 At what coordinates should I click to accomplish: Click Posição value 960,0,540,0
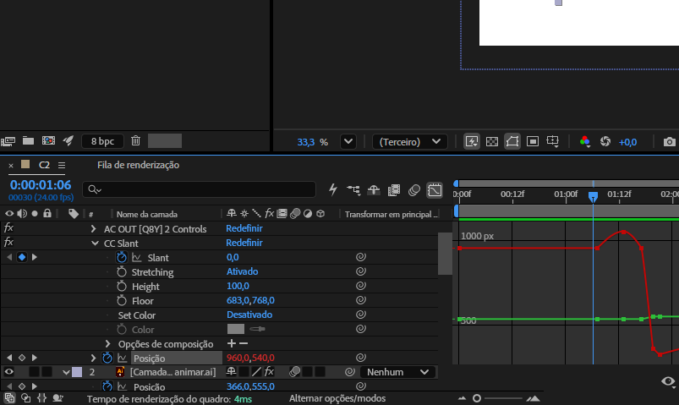tap(250, 358)
